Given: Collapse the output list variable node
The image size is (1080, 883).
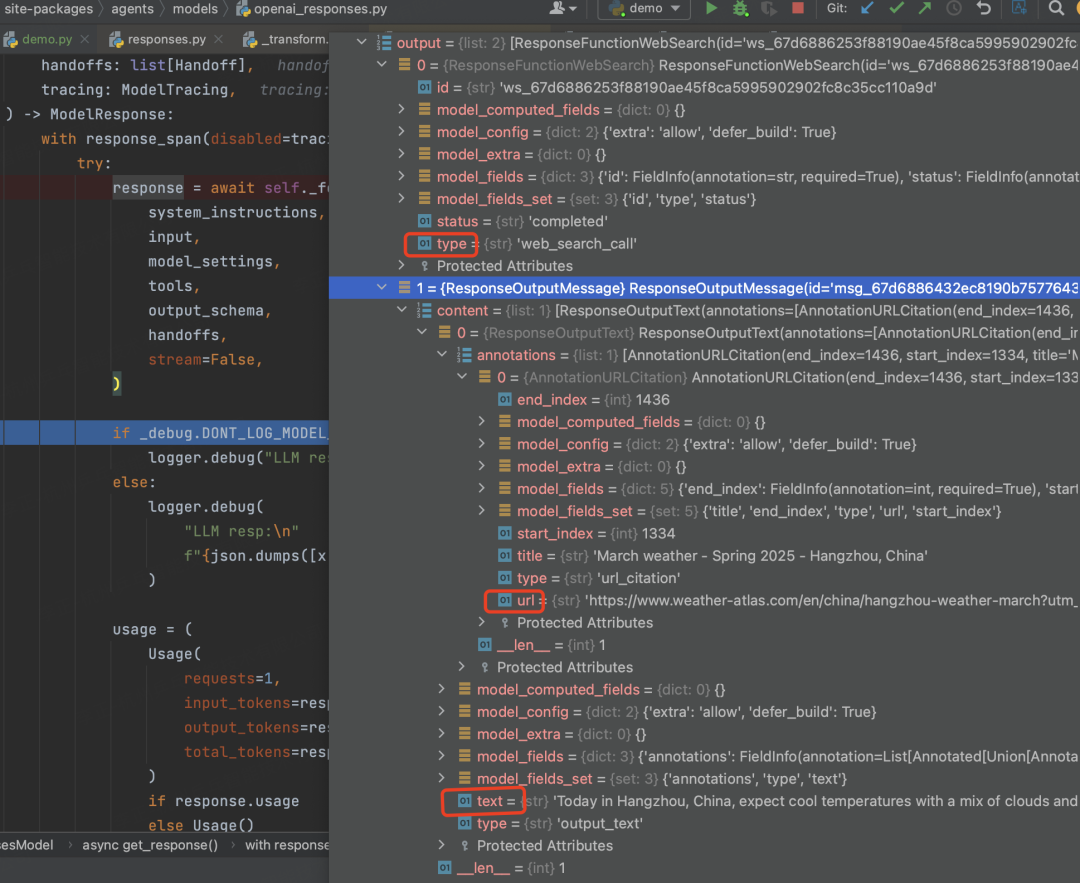Looking at the screenshot, I should point(361,43).
